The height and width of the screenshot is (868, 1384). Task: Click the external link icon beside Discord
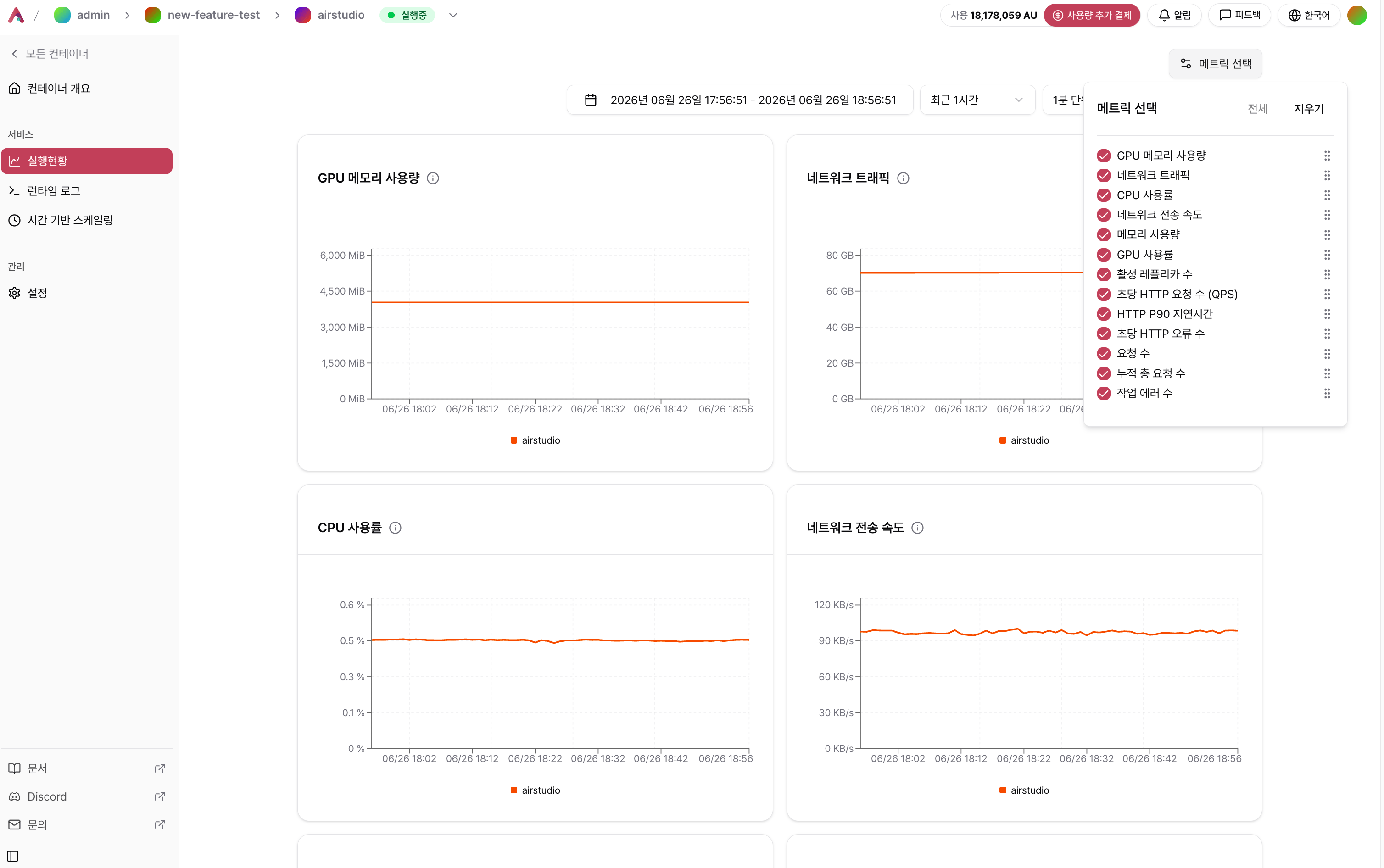coord(160,796)
